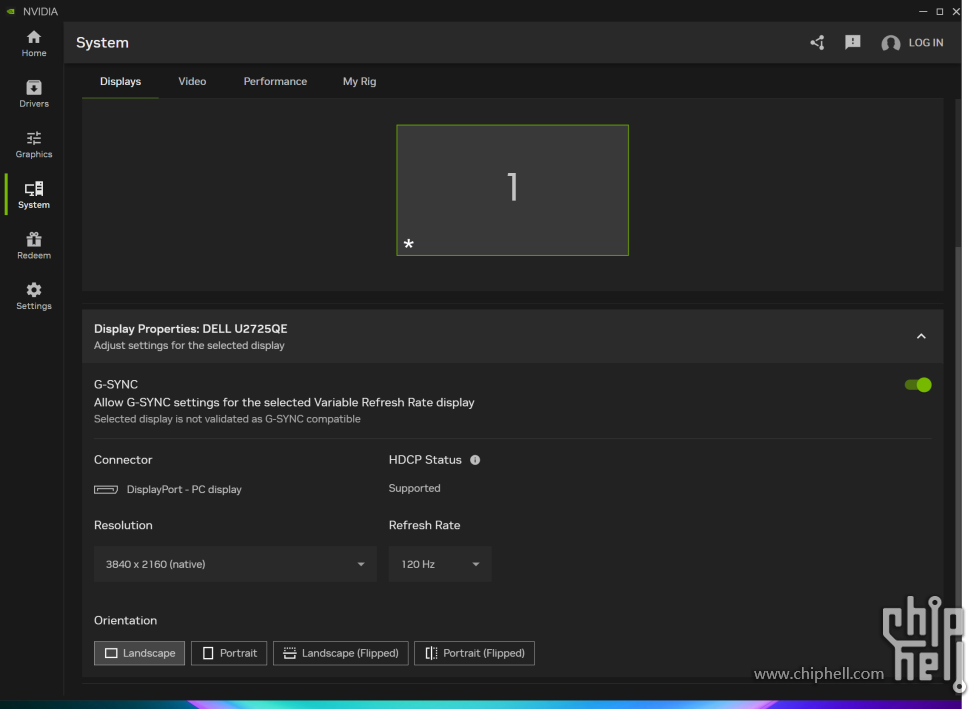Minimize the NVIDIA window
The image size is (980, 709).
[x=923, y=11]
